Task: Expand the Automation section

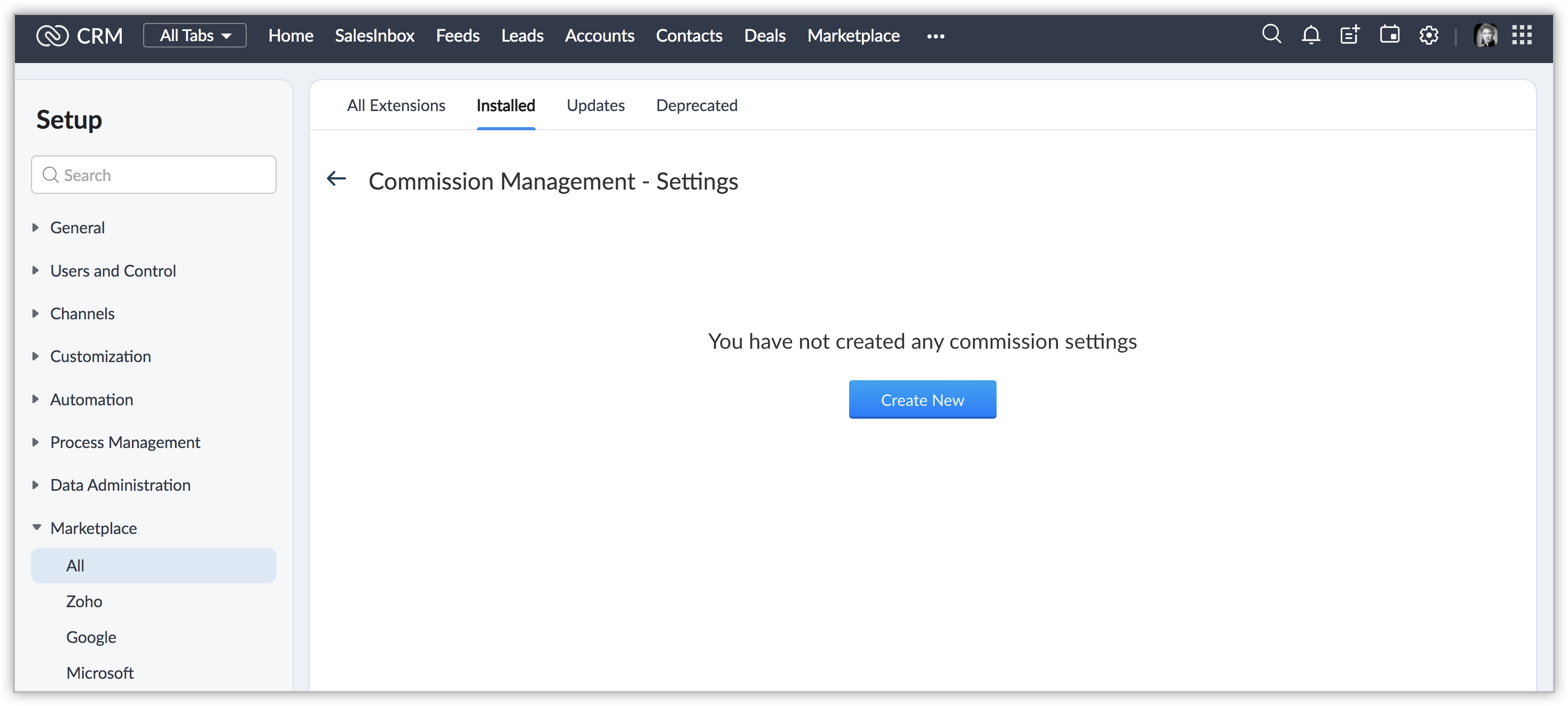Action: [x=91, y=399]
